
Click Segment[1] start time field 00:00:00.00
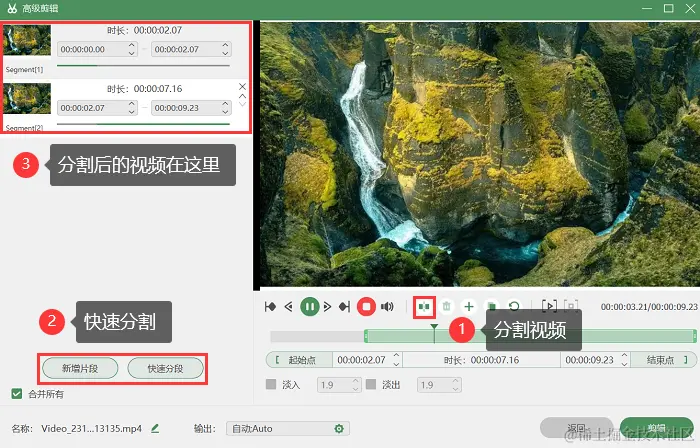coord(97,49)
